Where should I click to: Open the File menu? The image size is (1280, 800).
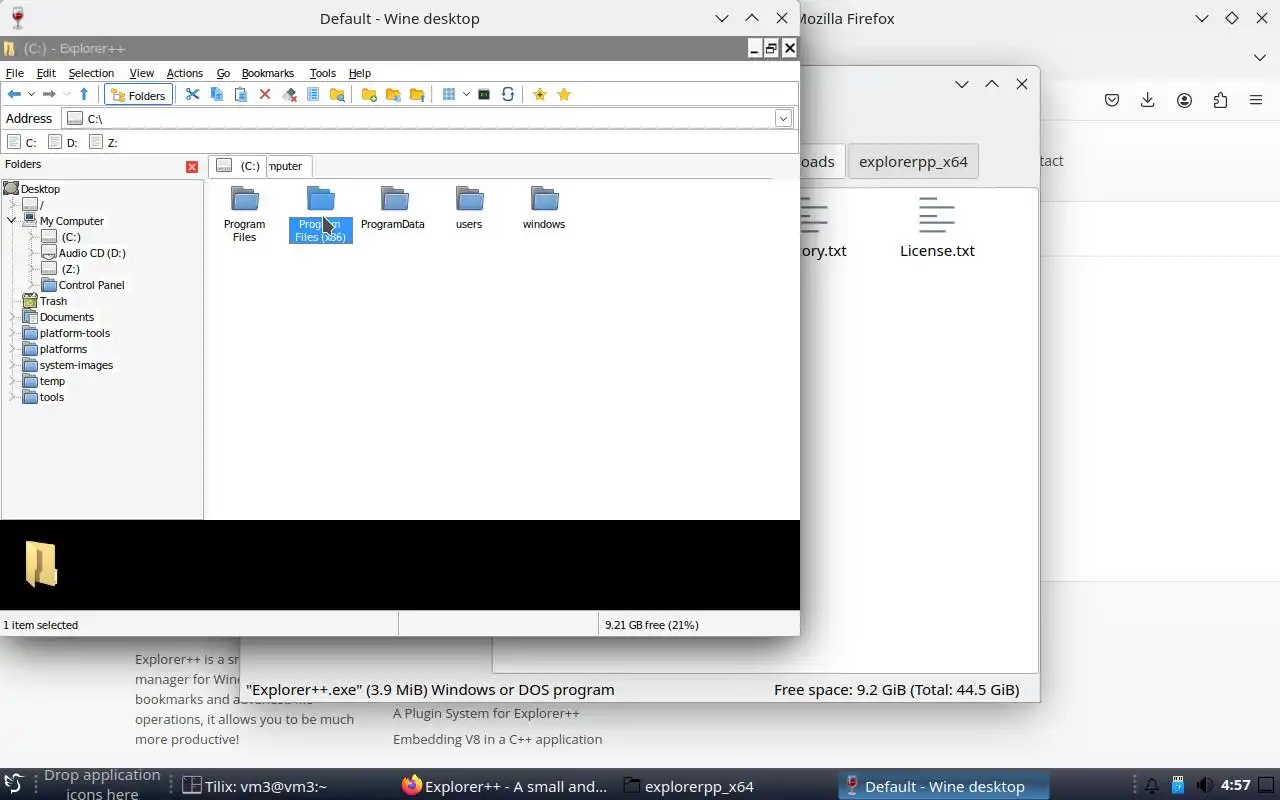coord(15,73)
